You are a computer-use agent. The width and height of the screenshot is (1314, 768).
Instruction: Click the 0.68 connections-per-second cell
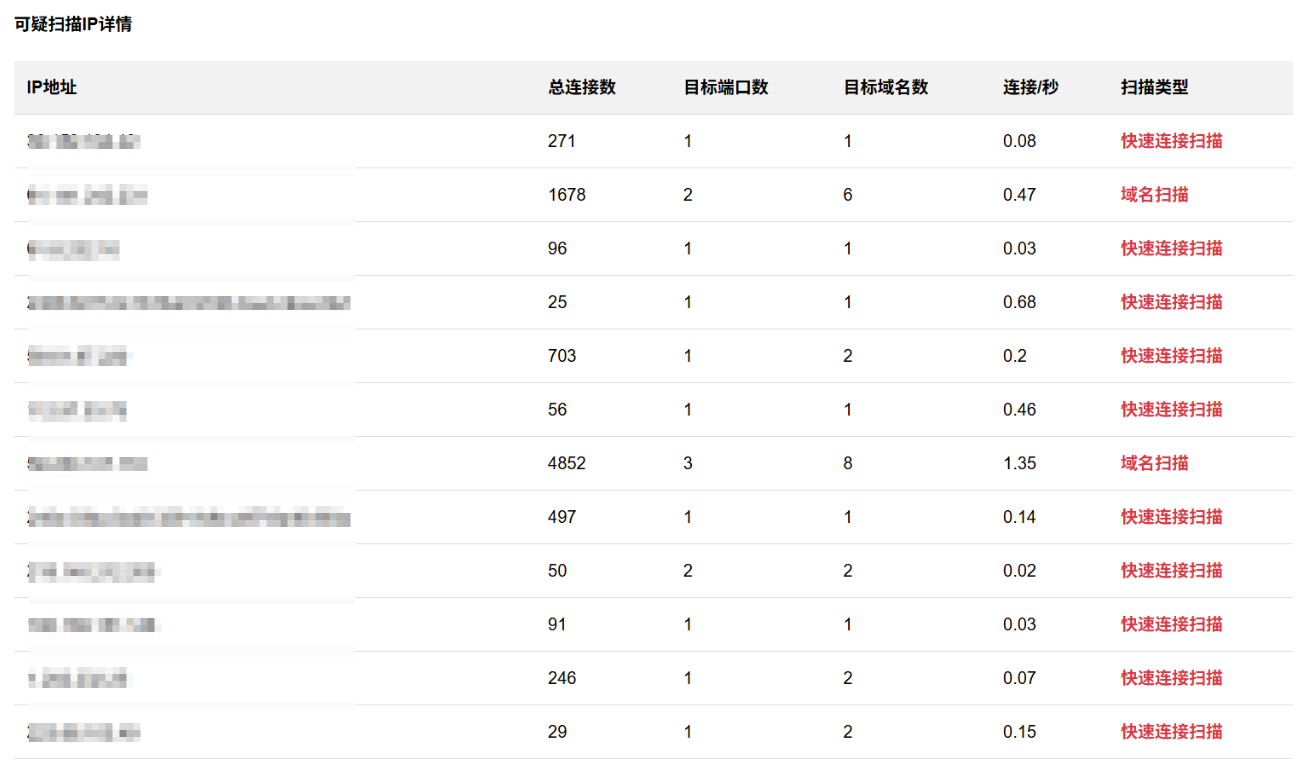(x=1019, y=302)
